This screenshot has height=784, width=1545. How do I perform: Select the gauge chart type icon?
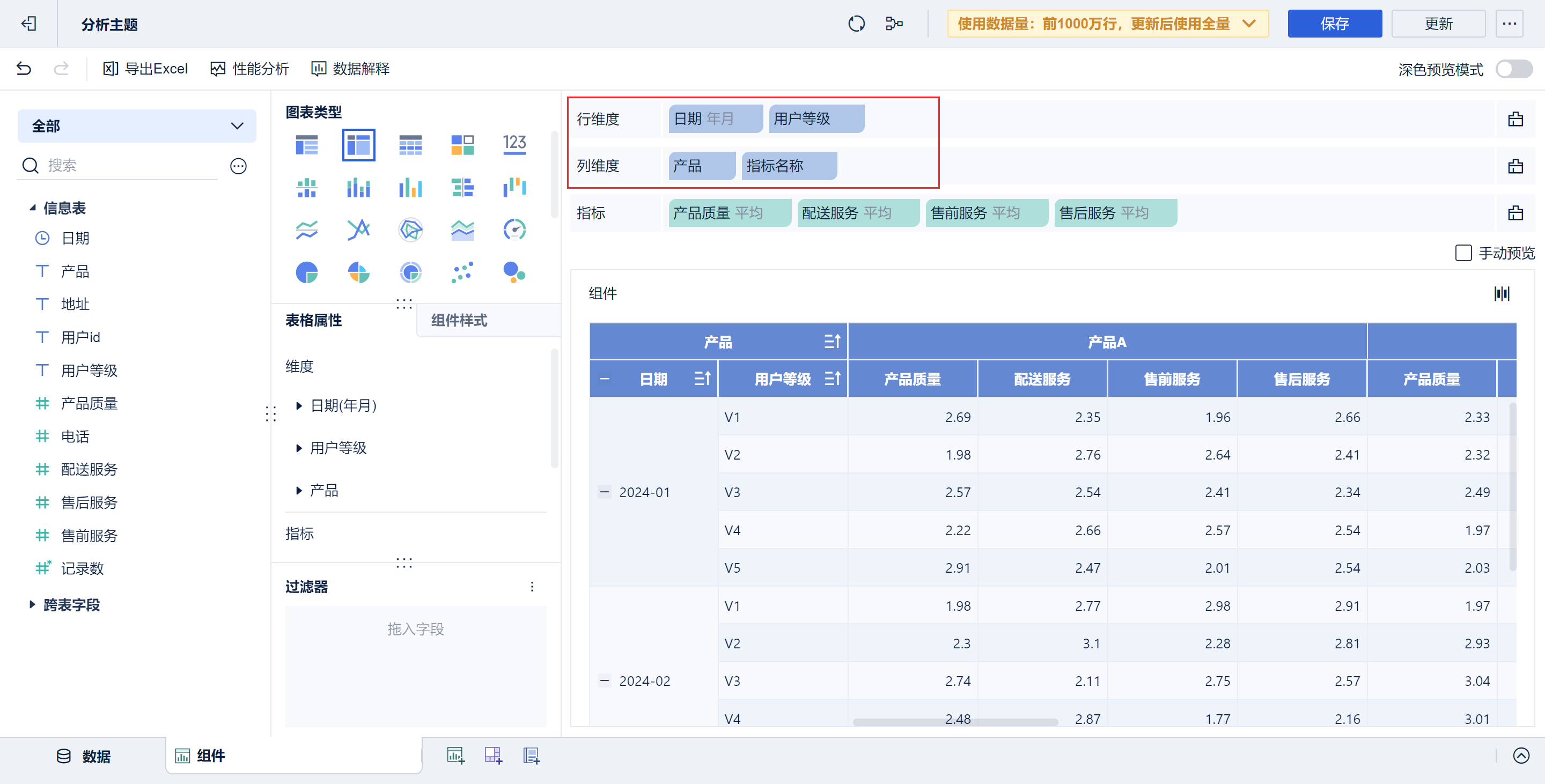click(514, 228)
